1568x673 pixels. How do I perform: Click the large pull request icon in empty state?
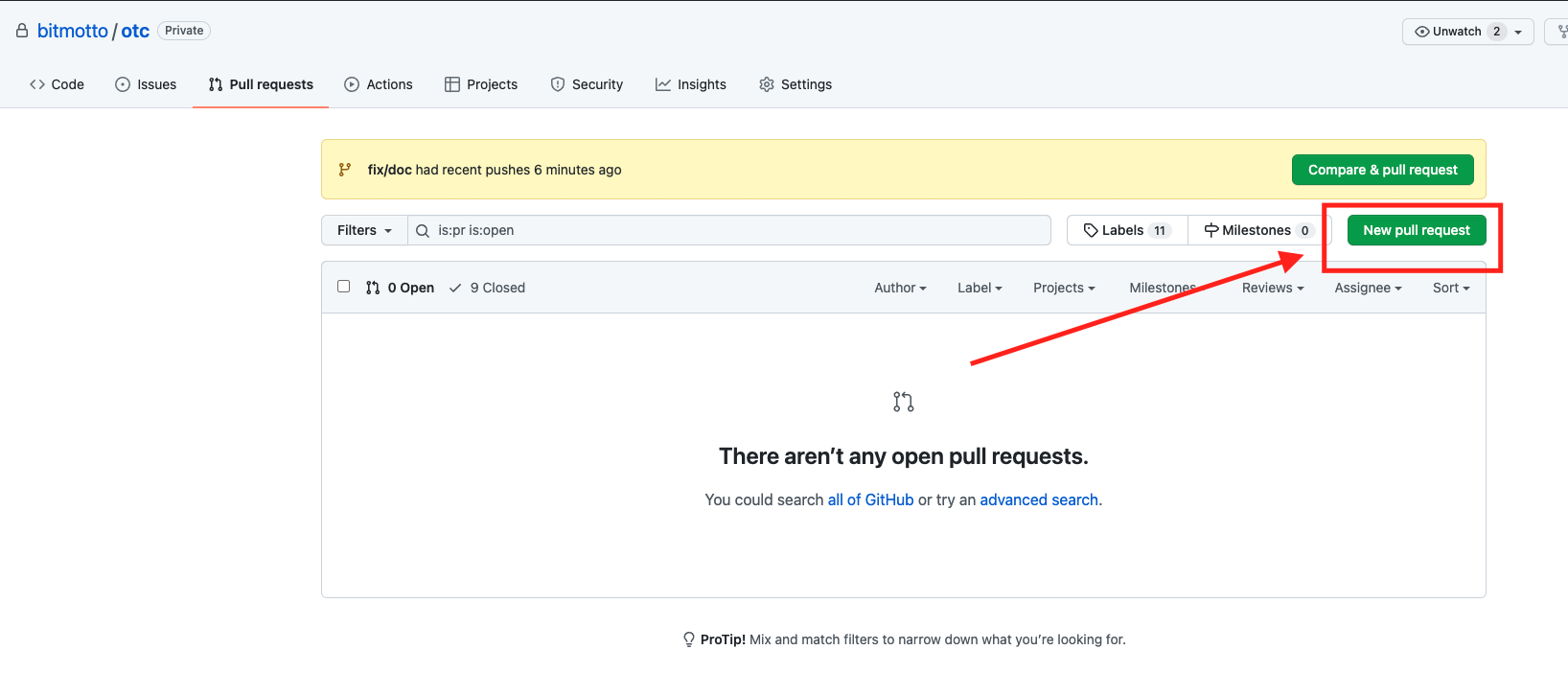[x=903, y=402]
